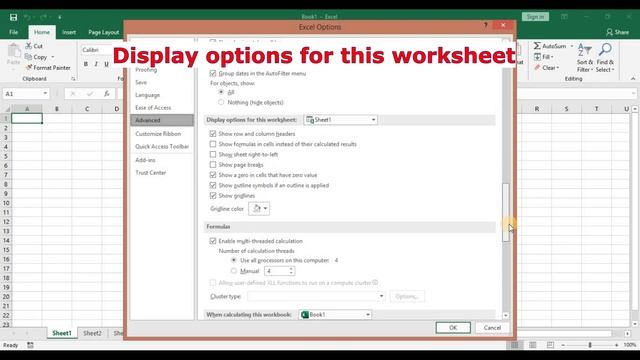
Task: Click the Save icon in quick access toolbar
Action: pyautogui.click(x=13, y=17)
